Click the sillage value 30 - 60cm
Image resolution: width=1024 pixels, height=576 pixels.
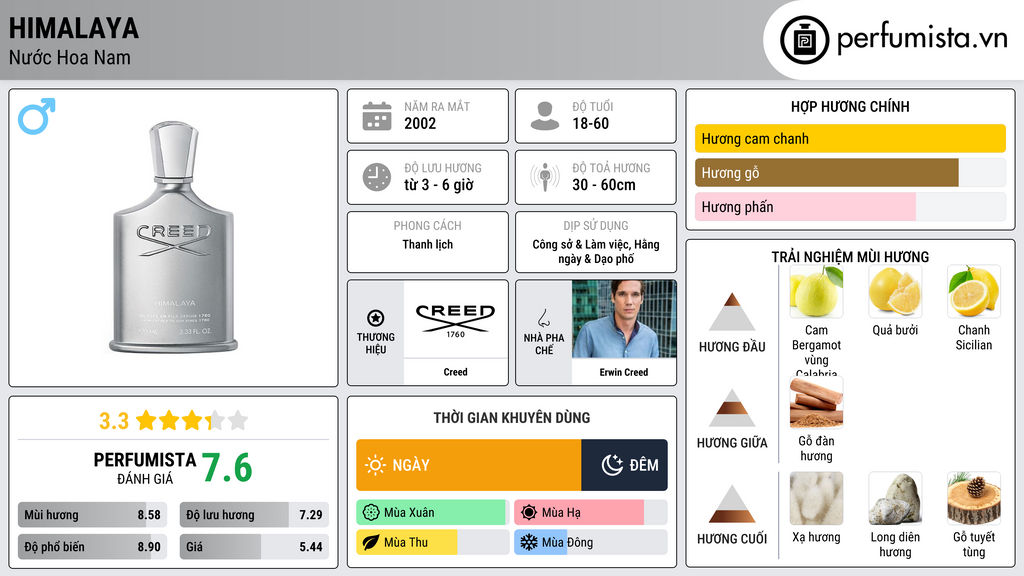[x=604, y=185]
